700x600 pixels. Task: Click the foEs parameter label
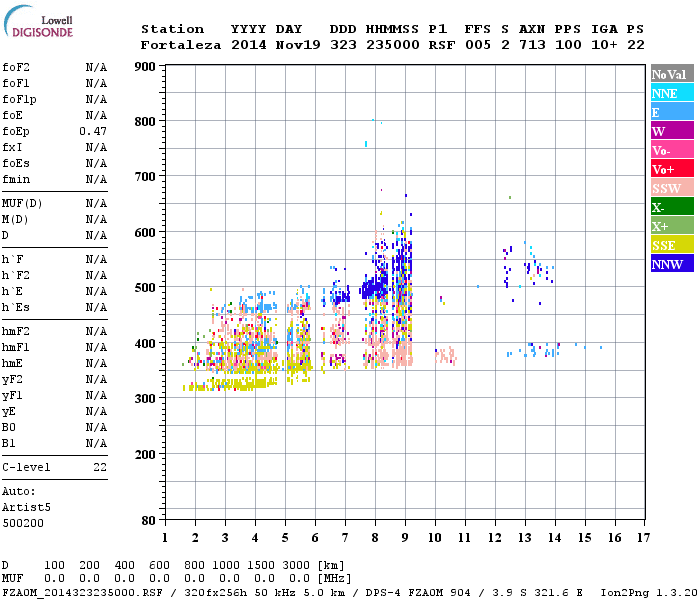click(x=16, y=163)
